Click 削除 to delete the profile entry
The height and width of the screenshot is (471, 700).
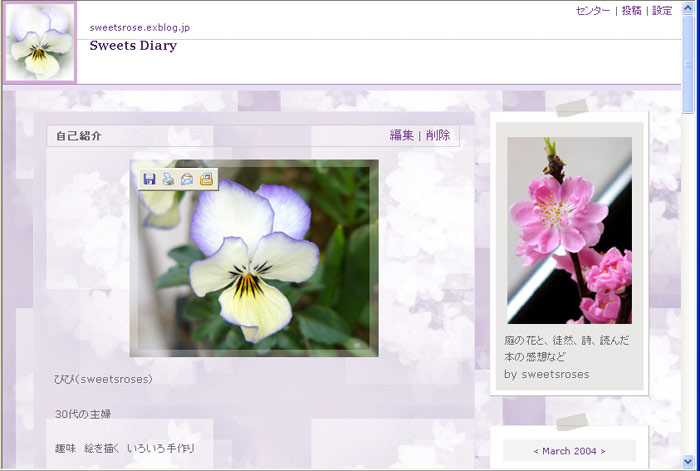[438, 135]
